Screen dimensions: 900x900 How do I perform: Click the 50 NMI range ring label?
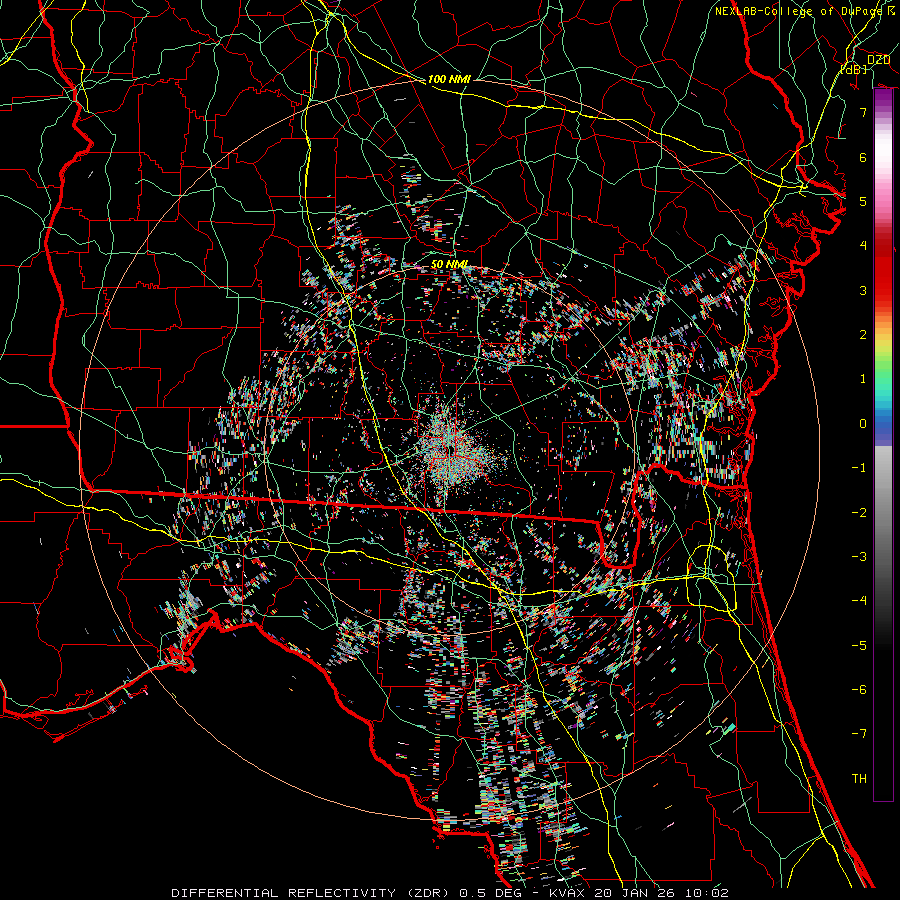449,264
